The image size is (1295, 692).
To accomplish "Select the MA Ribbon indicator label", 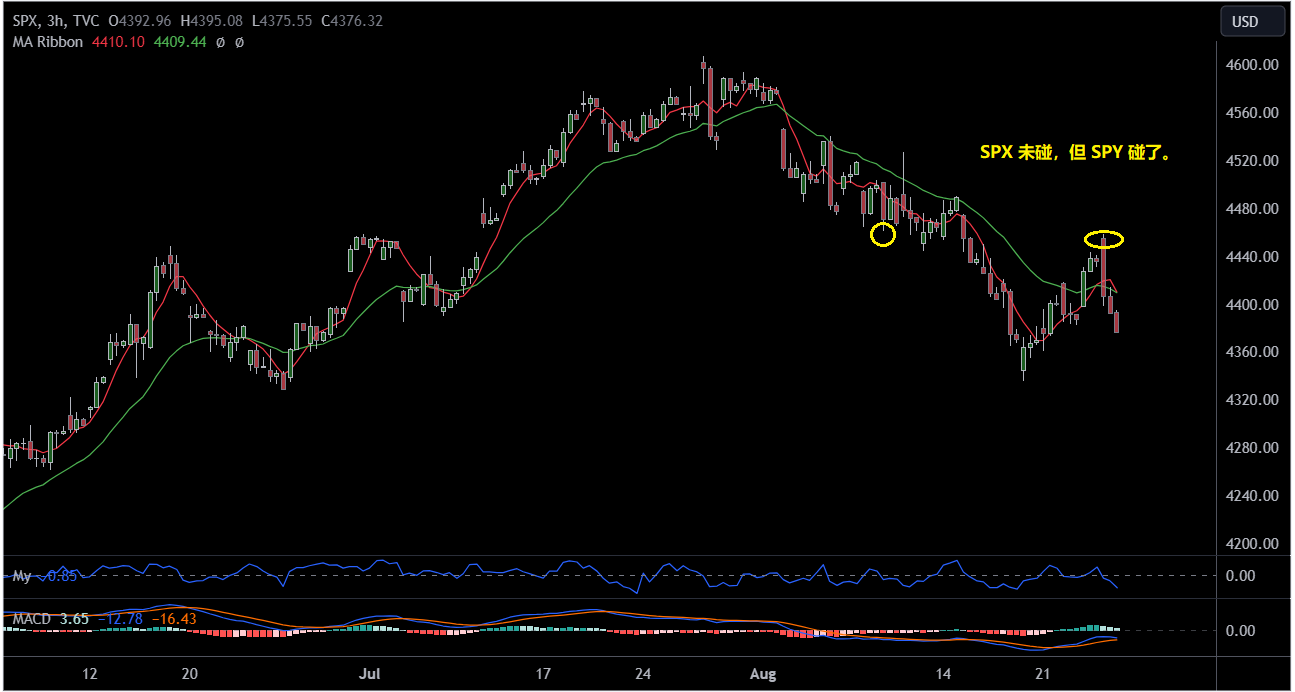I will [x=48, y=42].
